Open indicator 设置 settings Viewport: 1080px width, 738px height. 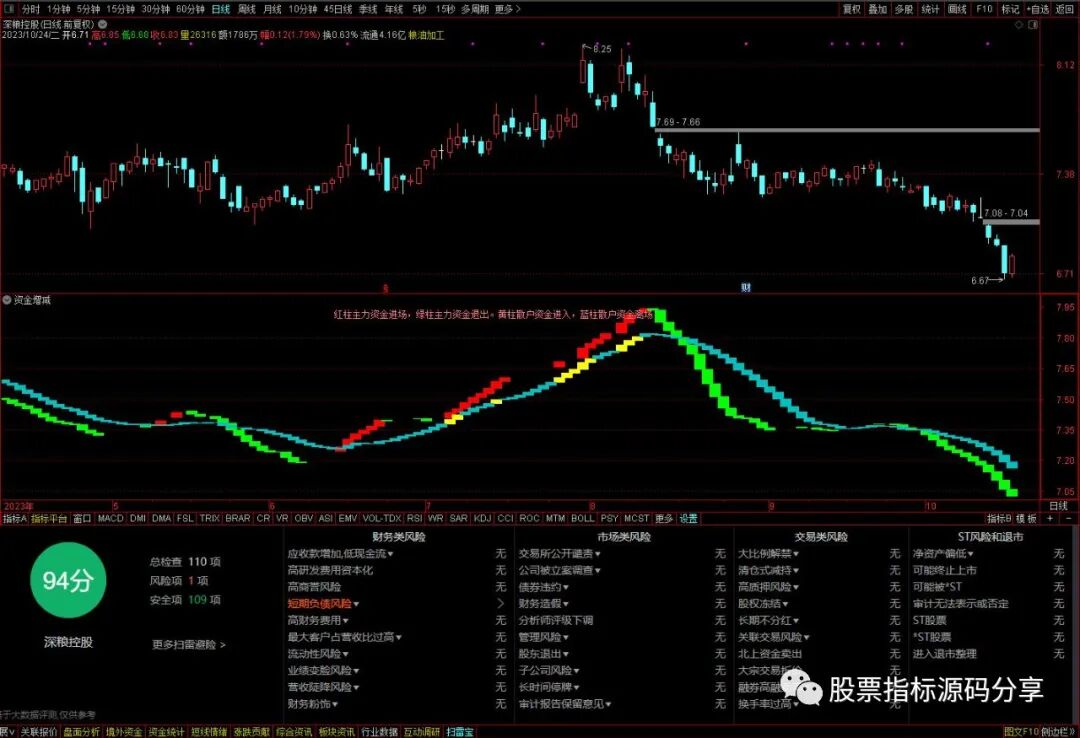(x=688, y=518)
